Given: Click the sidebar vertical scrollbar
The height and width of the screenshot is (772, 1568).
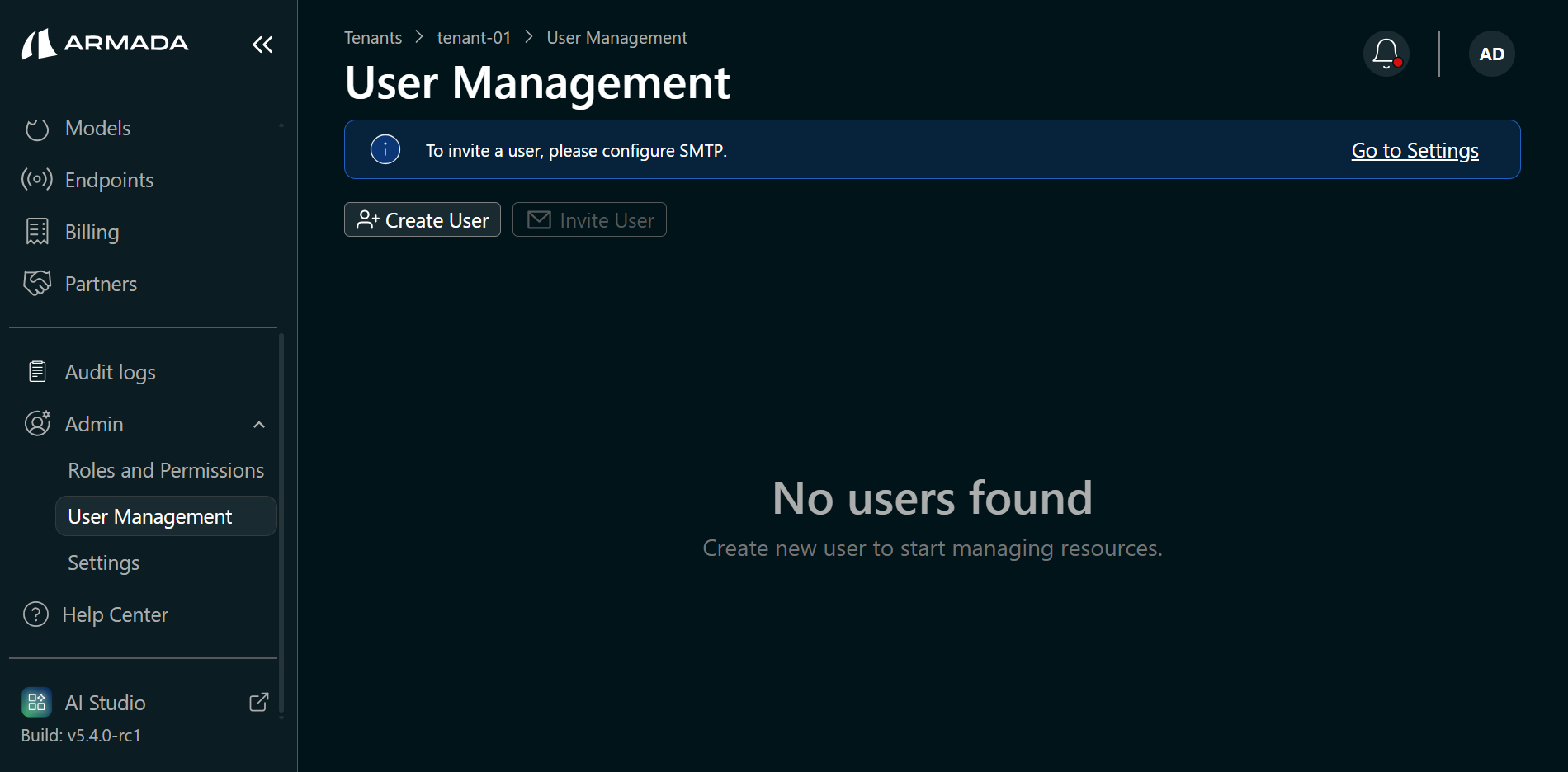Looking at the screenshot, I should pos(281,523).
